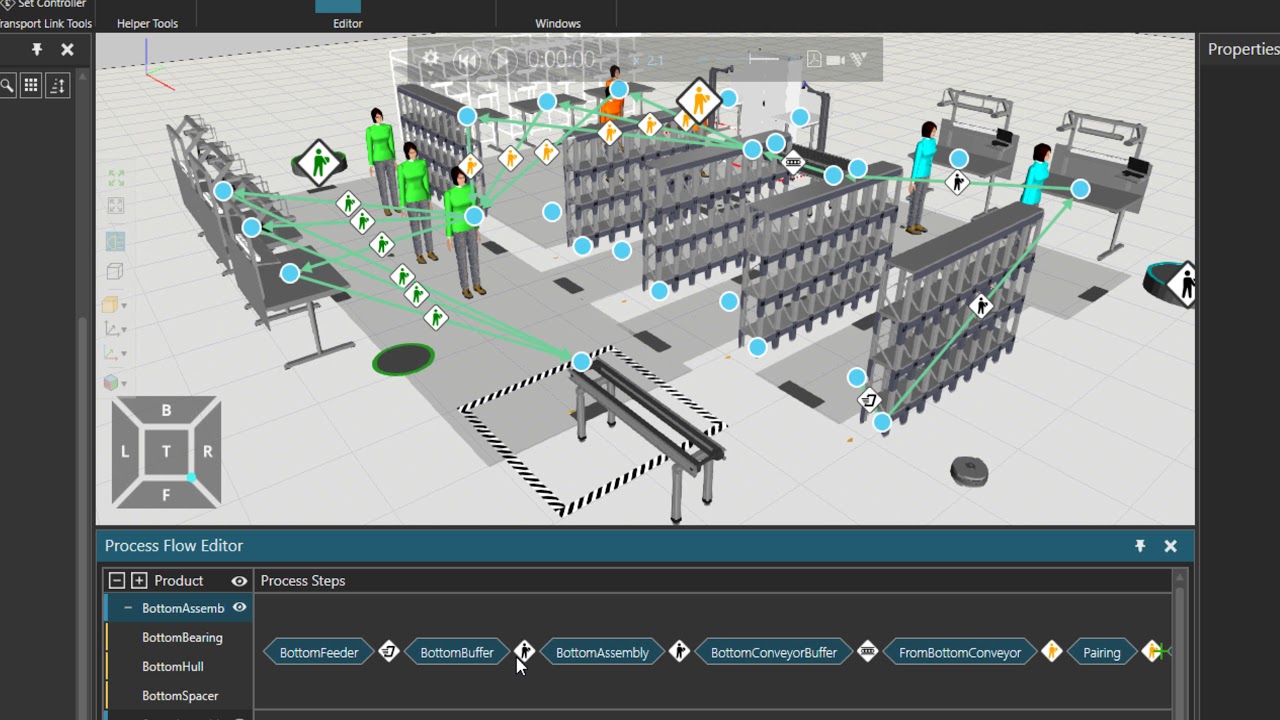Open the Windows ribbon tab

(557, 23)
